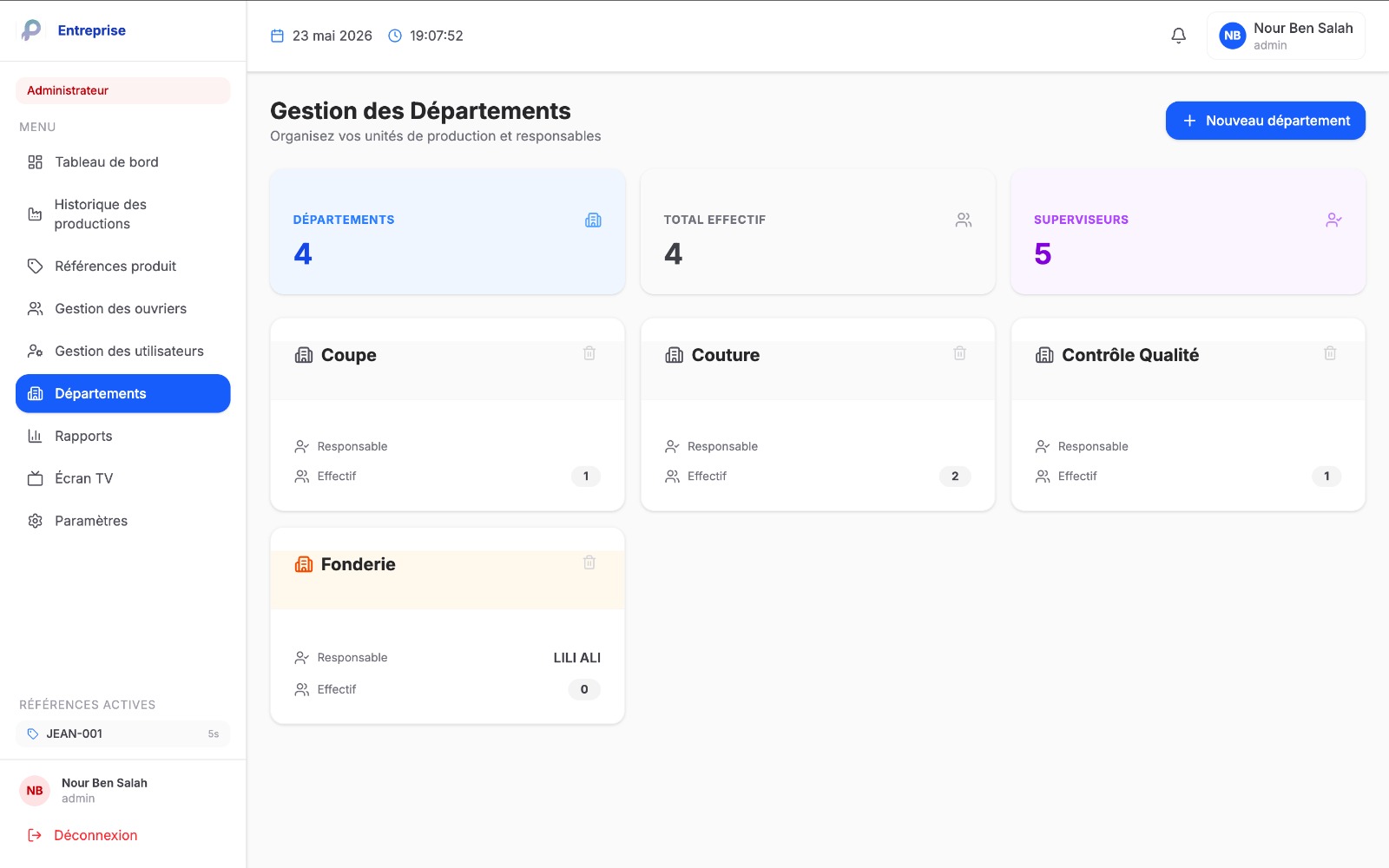Screen dimensions: 1389x868
Task: Create a Nouveau département
Action: point(1266,121)
